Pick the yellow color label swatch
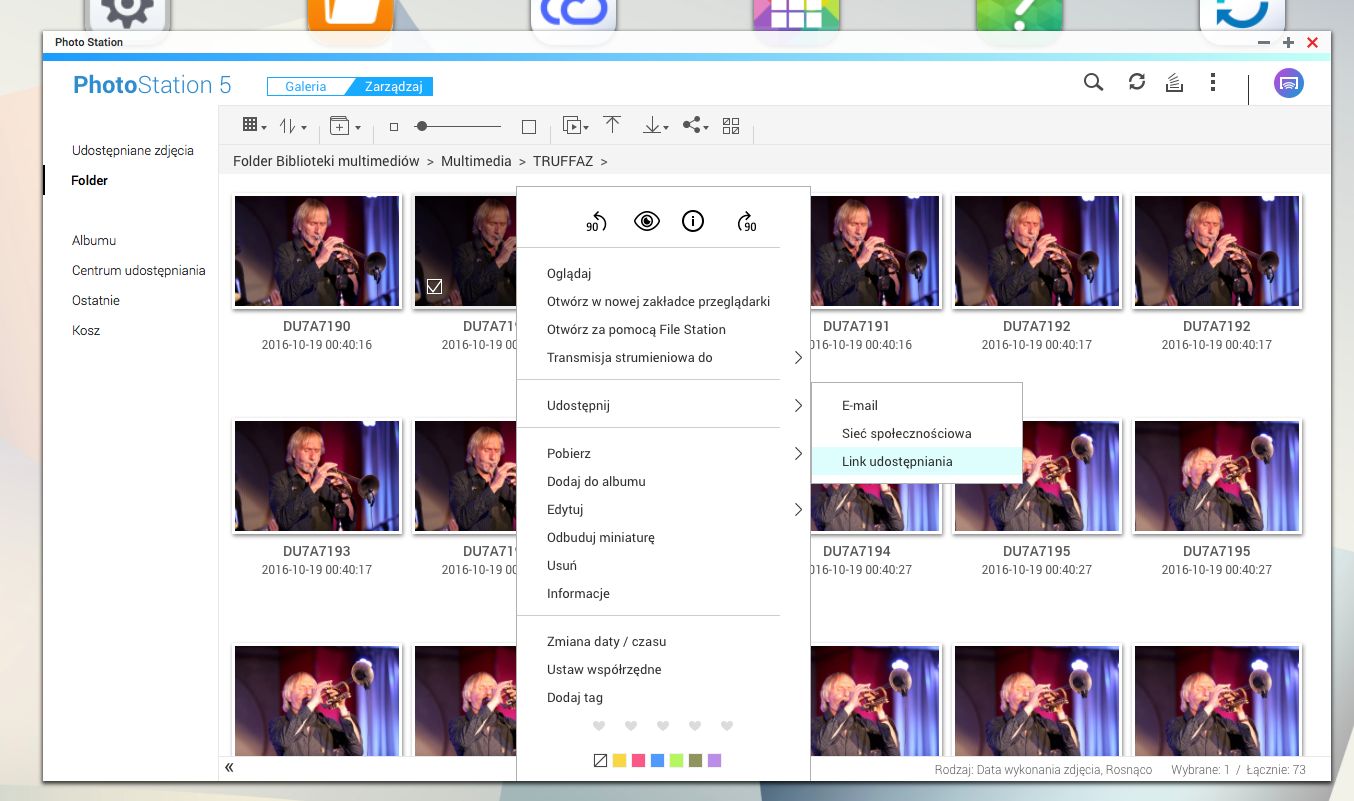 [x=619, y=760]
